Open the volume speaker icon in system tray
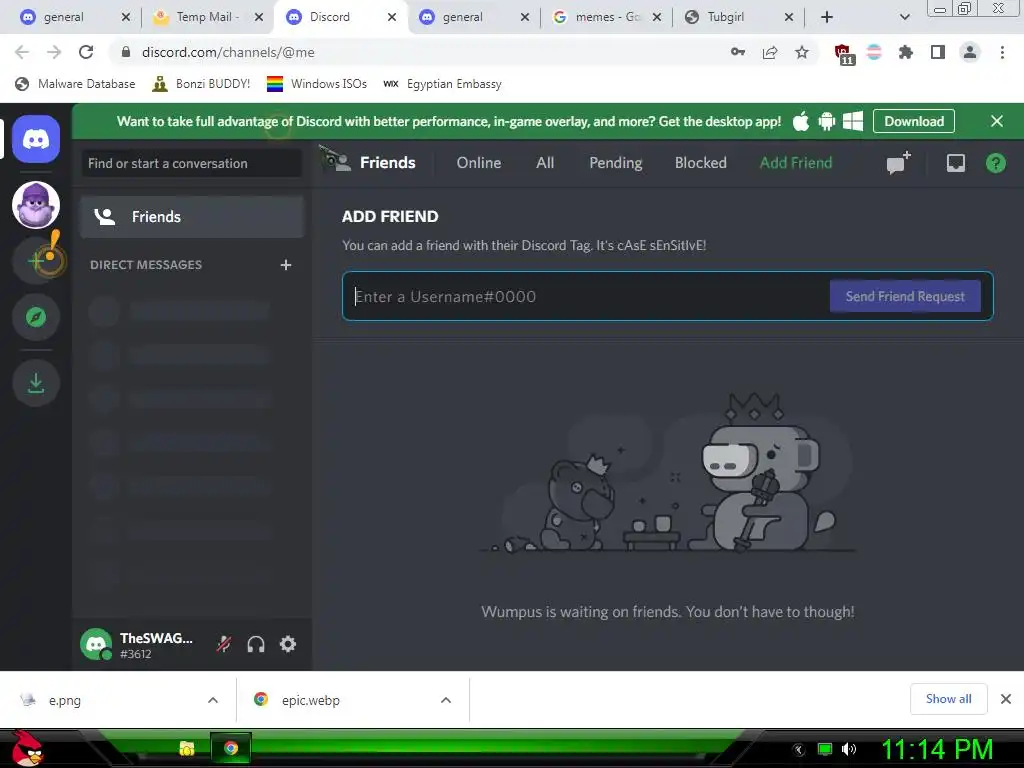1024x768 pixels. (x=849, y=749)
